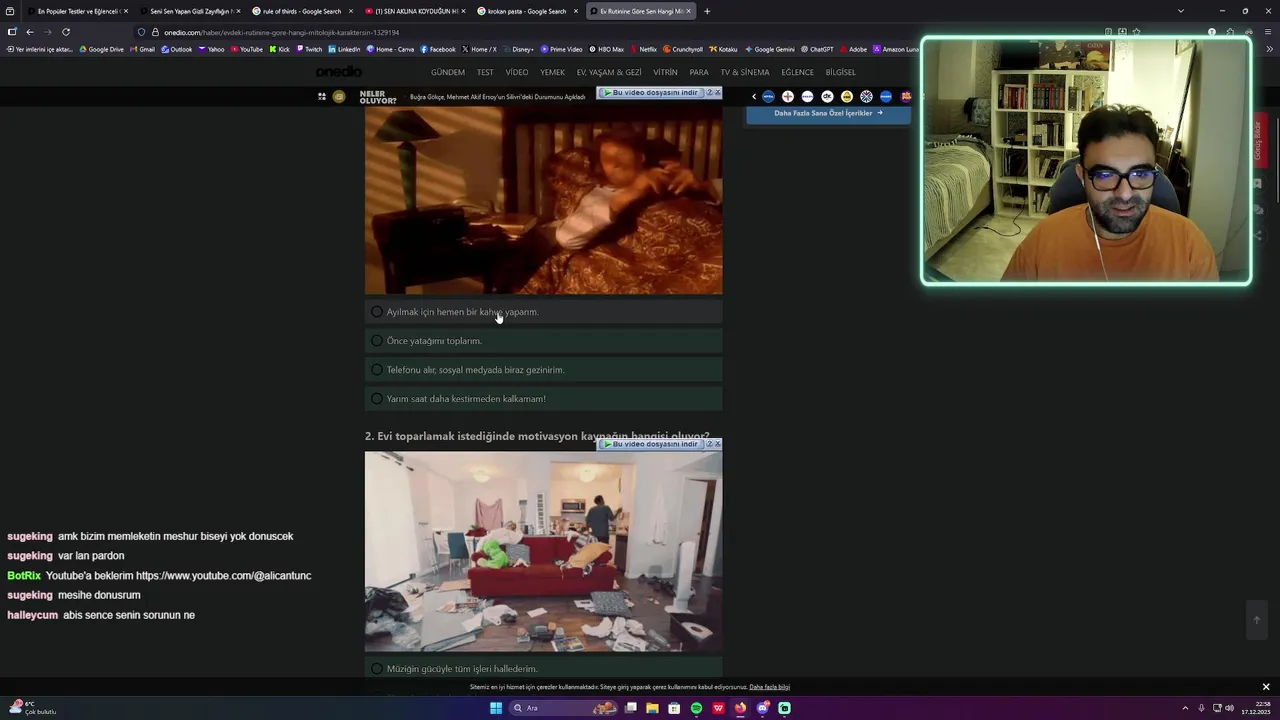Viewport: 1280px width, 720px height.
Task: Dismiss the cookie notice with the X
Action: (1266, 687)
